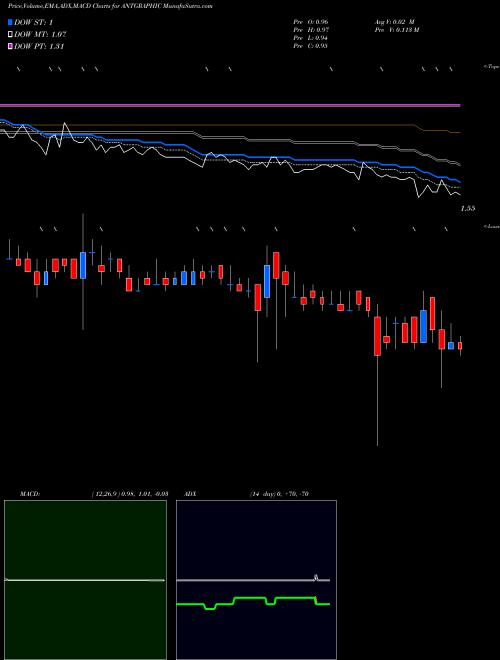Click the '<-Tops' marker label

491,67
